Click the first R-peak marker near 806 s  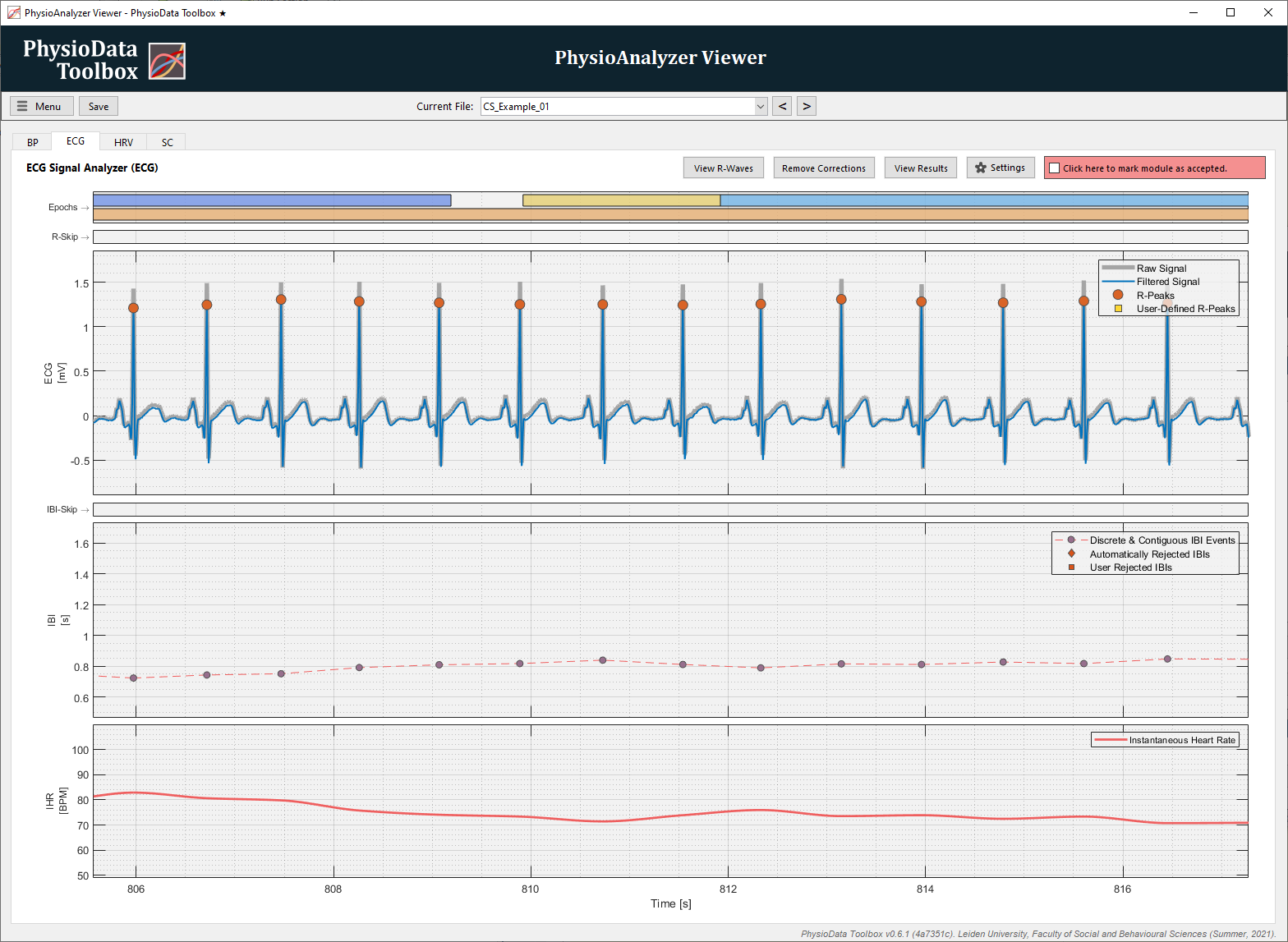coord(134,308)
